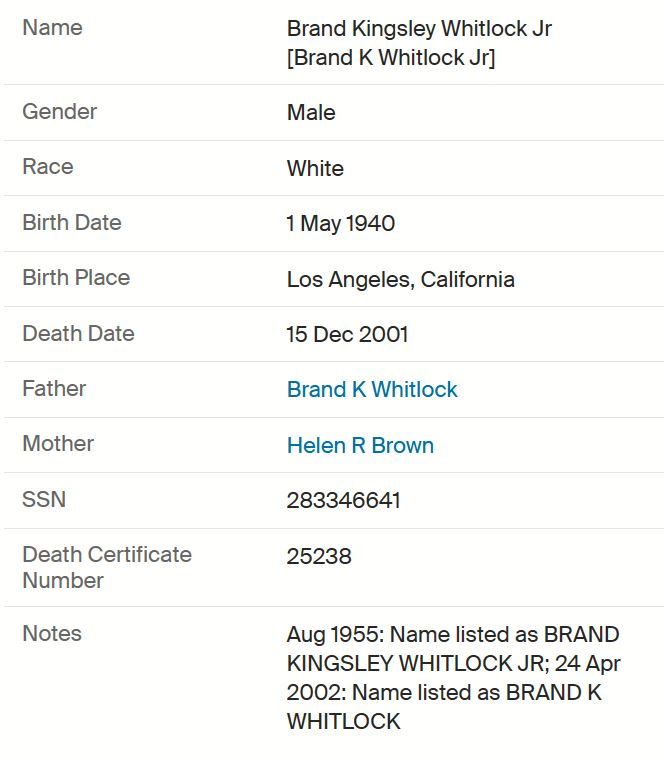664x760 pixels.
Task: Open the Helen R Brown mother link
Action: (x=360, y=445)
